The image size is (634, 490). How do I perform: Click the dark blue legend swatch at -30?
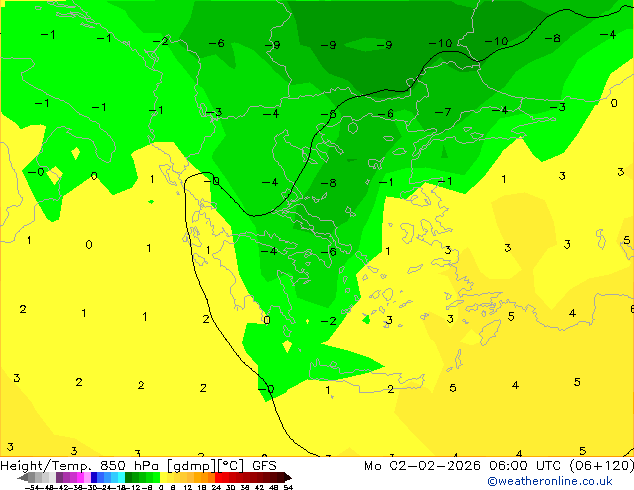[94, 477]
